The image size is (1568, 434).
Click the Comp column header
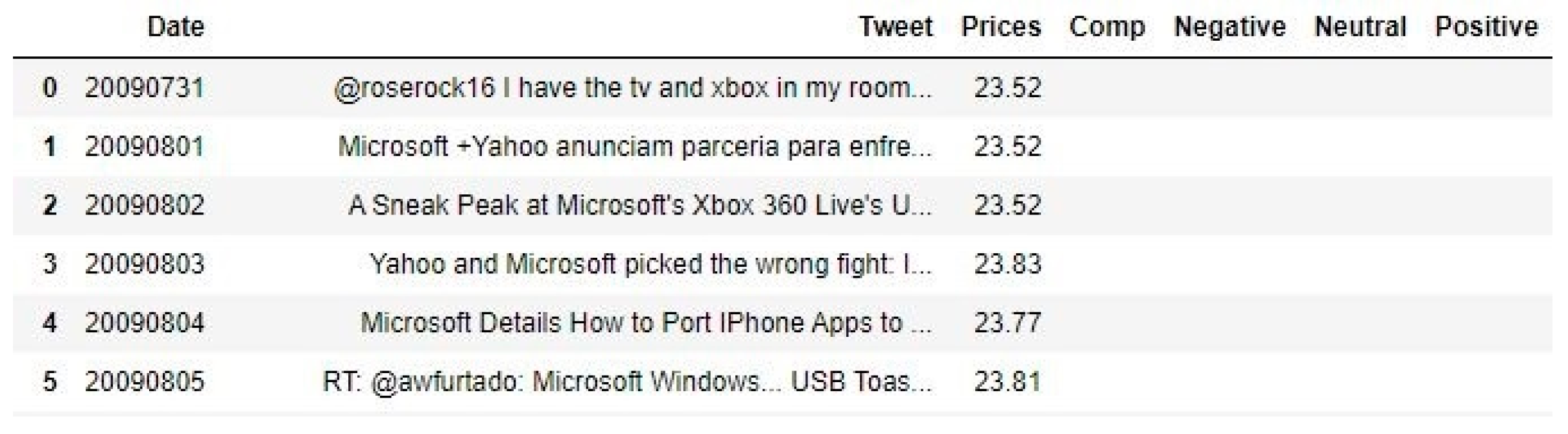tap(1106, 27)
